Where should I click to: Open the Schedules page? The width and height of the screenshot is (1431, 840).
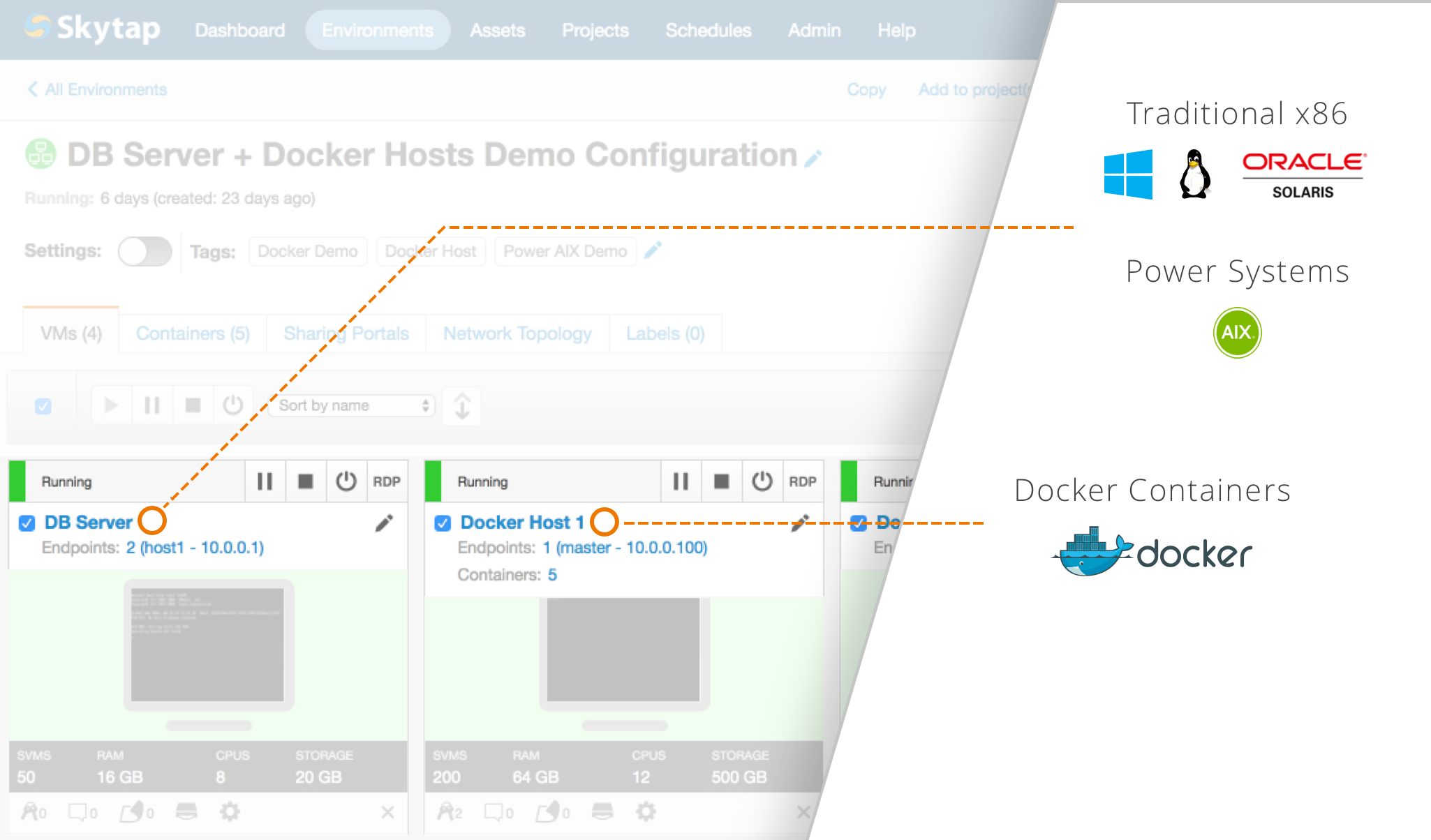709,30
